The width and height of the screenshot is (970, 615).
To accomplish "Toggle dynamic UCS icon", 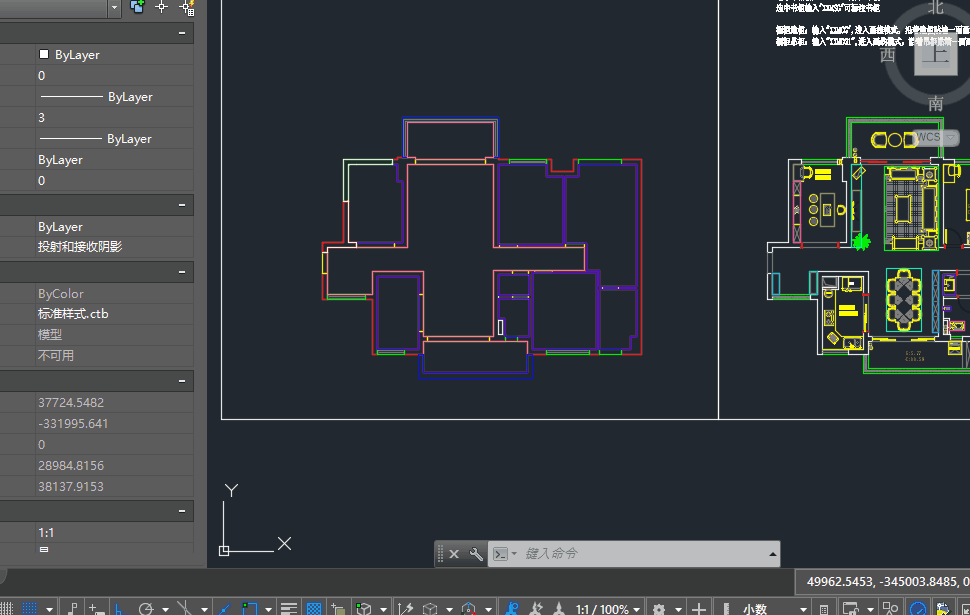I will [x=405, y=609].
